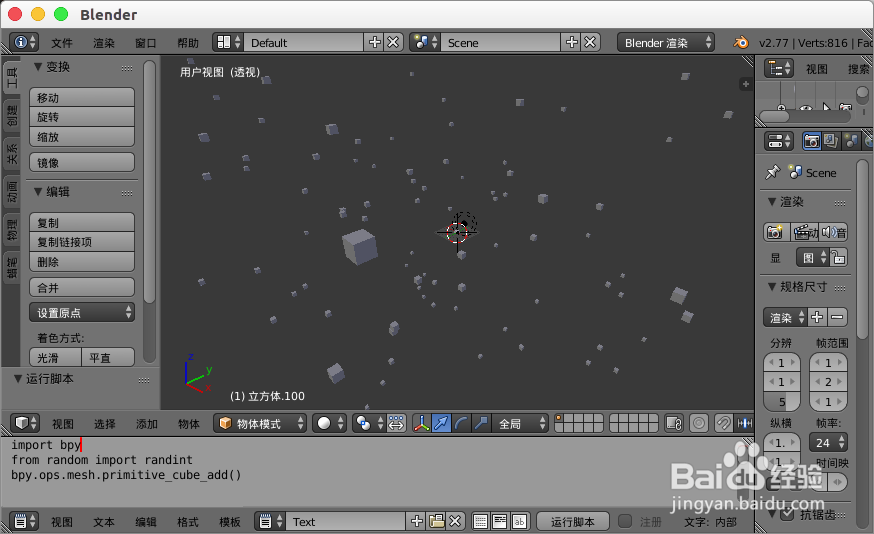Open the Help menu
The height and width of the screenshot is (534, 874).
188,43
